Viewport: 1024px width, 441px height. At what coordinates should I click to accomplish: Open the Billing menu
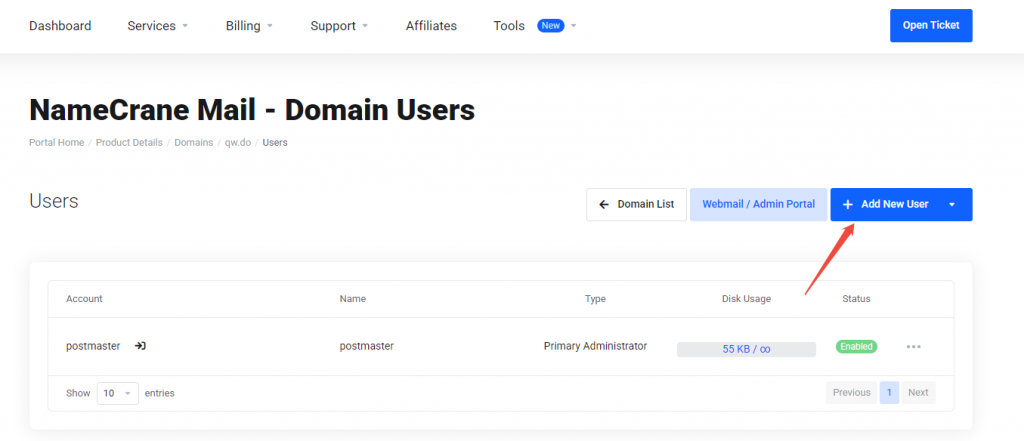tap(249, 26)
